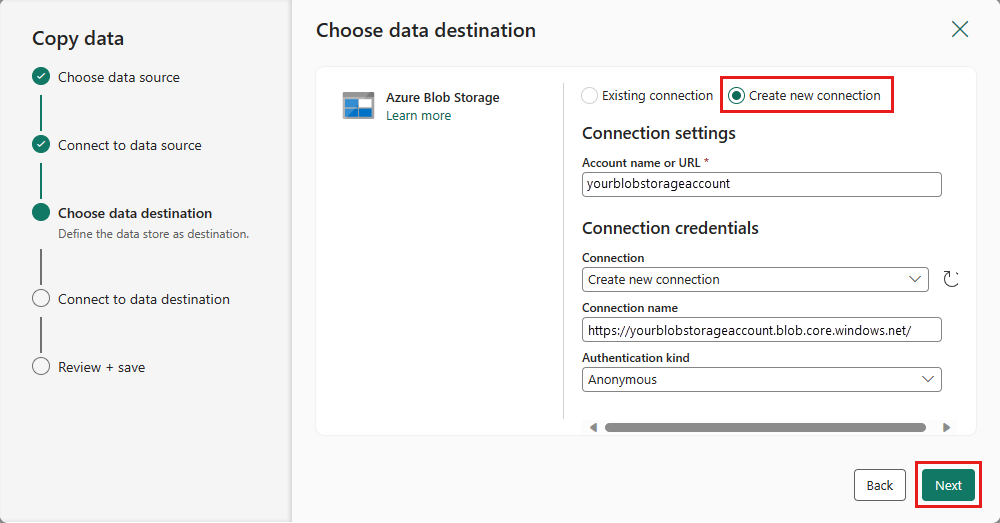Select the Existing connection radio button

coord(589,96)
